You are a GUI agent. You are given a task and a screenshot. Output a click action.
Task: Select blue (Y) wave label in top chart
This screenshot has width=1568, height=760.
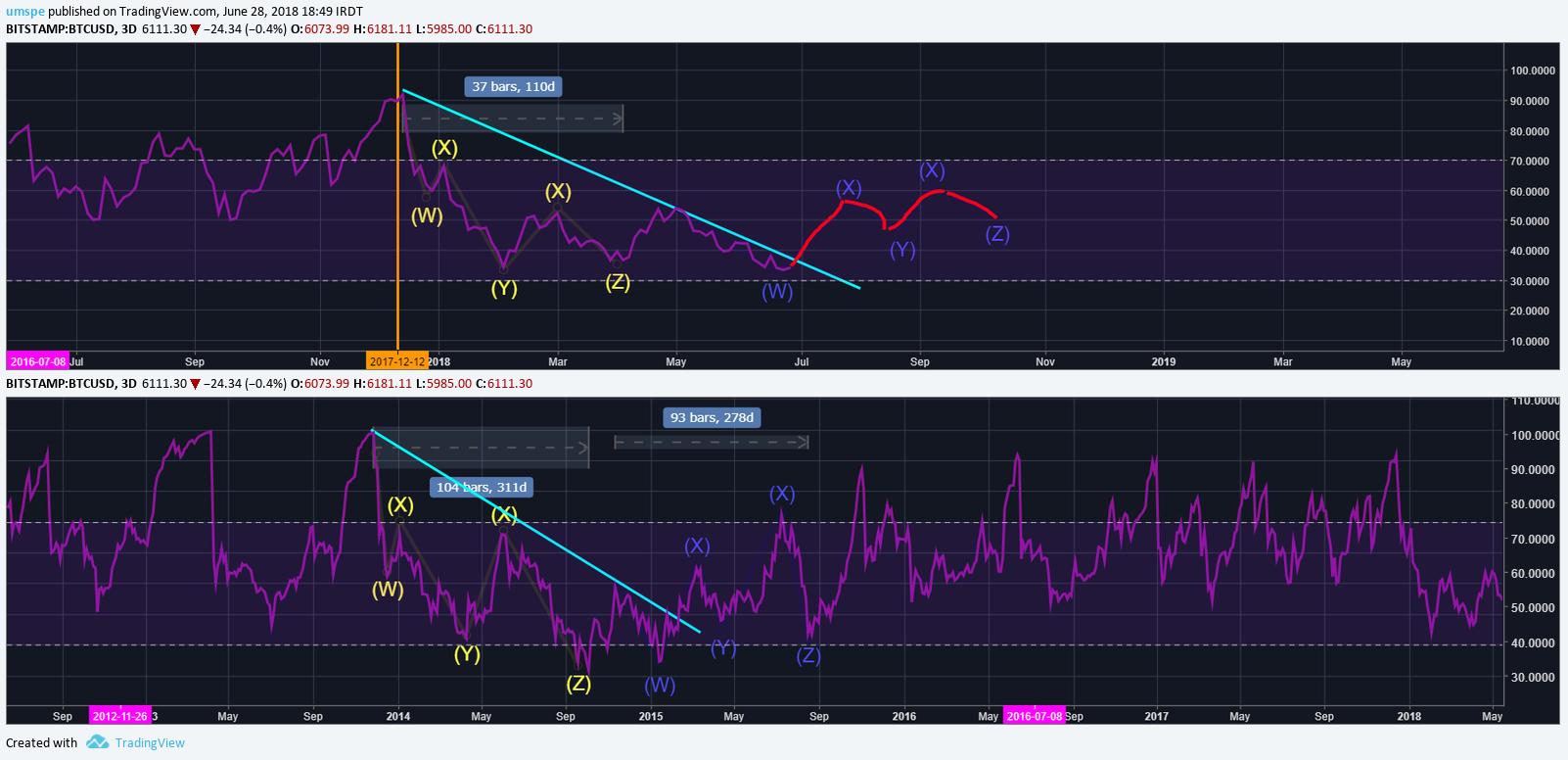pyautogui.click(x=902, y=250)
